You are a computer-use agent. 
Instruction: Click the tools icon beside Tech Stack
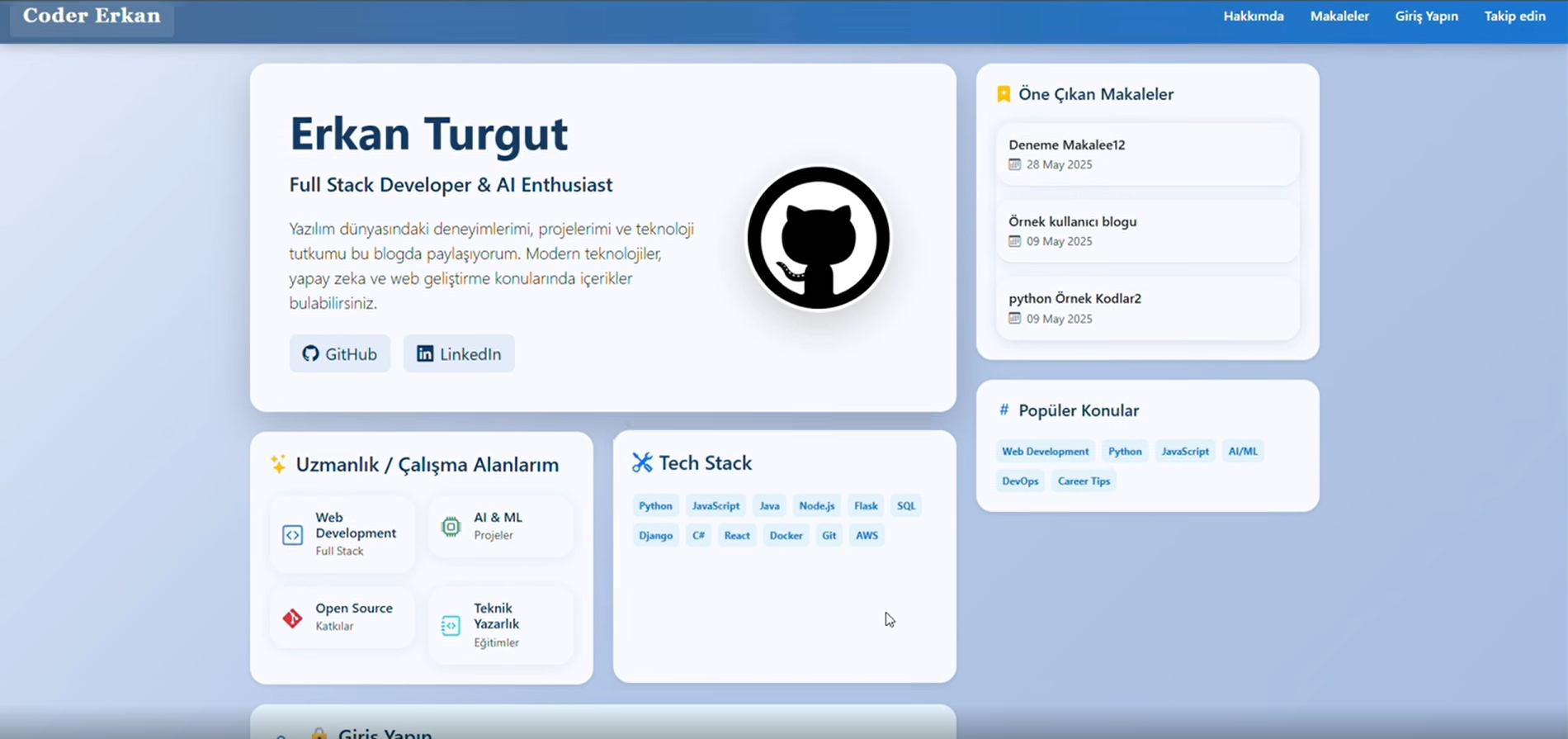tap(642, 462)
